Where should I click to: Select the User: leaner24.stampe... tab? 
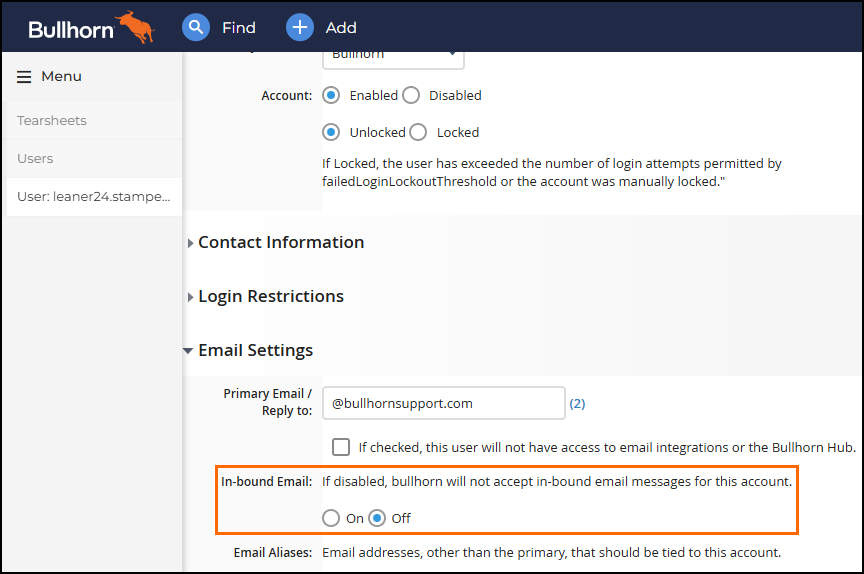click(x=94, y=197)
